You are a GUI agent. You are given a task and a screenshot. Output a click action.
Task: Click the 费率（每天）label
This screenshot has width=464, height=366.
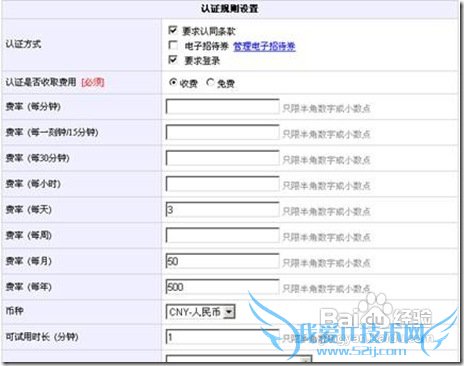(x=29, y=210)
